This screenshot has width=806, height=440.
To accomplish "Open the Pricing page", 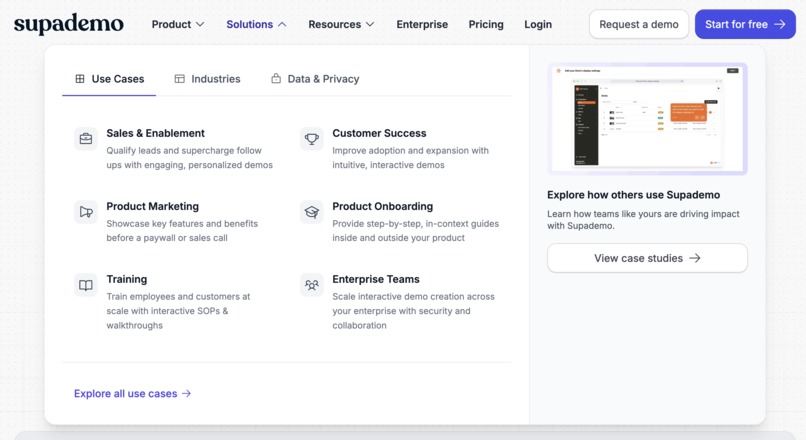I will 486,24.
